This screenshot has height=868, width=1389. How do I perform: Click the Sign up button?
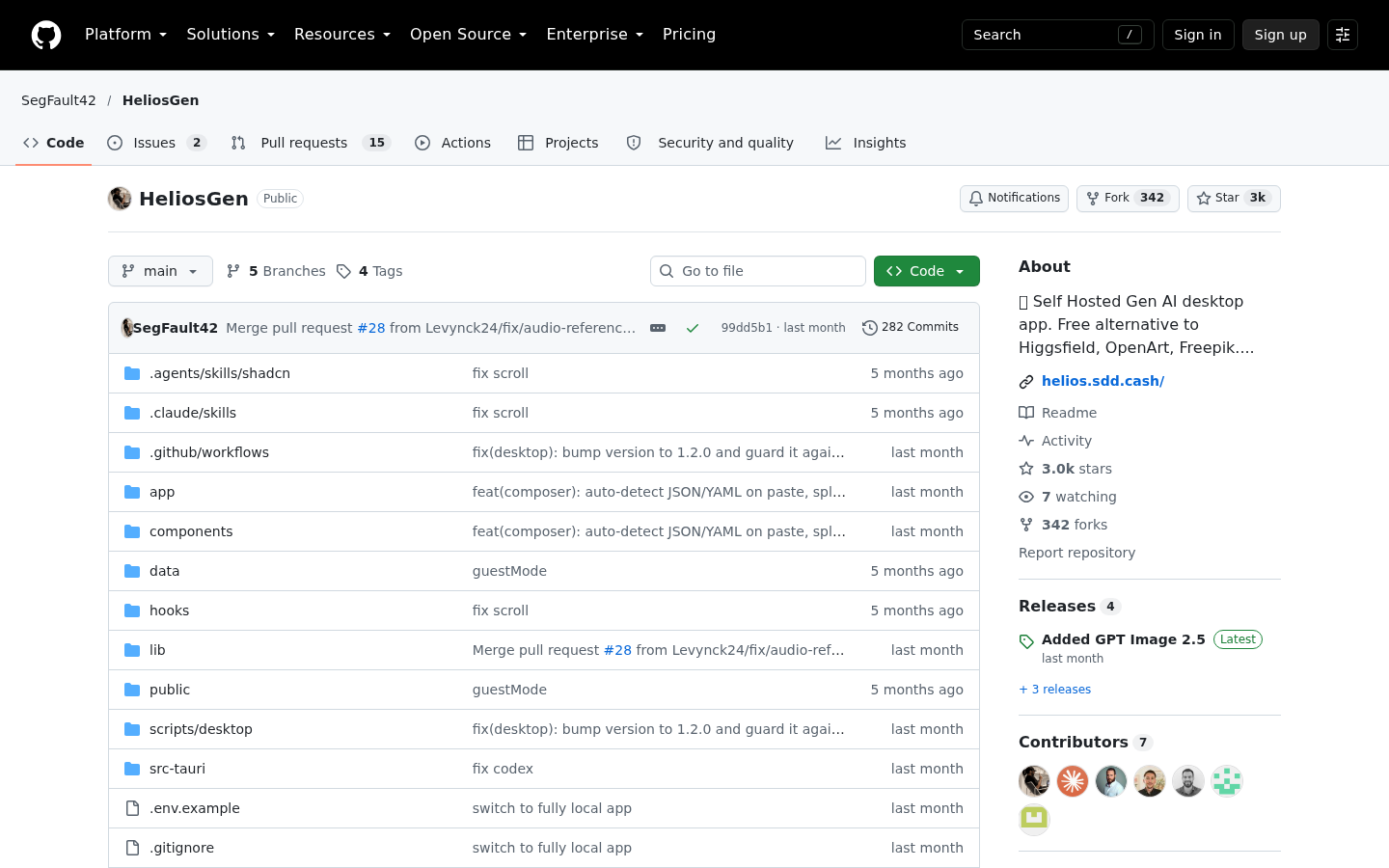tap(1281, 35)
